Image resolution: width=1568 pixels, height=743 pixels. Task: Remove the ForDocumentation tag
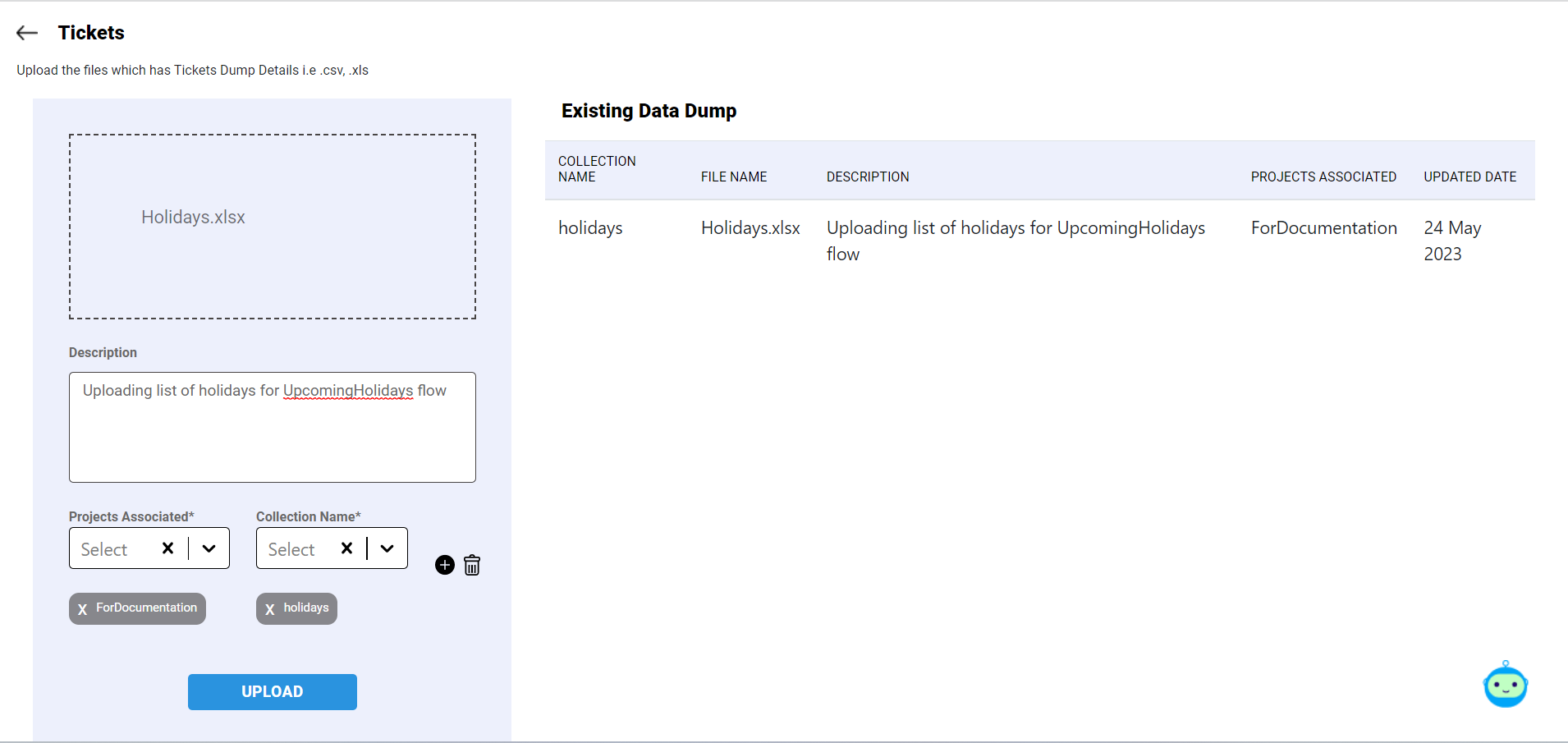click(83, 609)
